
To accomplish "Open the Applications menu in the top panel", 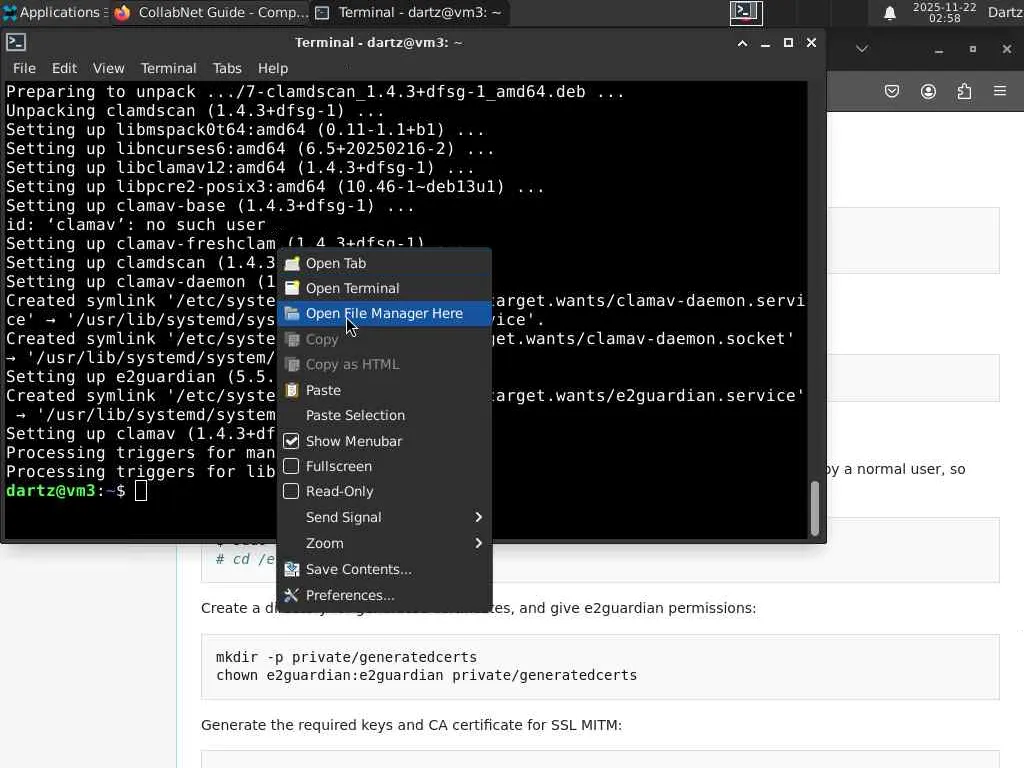I will (x=56, y=12).
